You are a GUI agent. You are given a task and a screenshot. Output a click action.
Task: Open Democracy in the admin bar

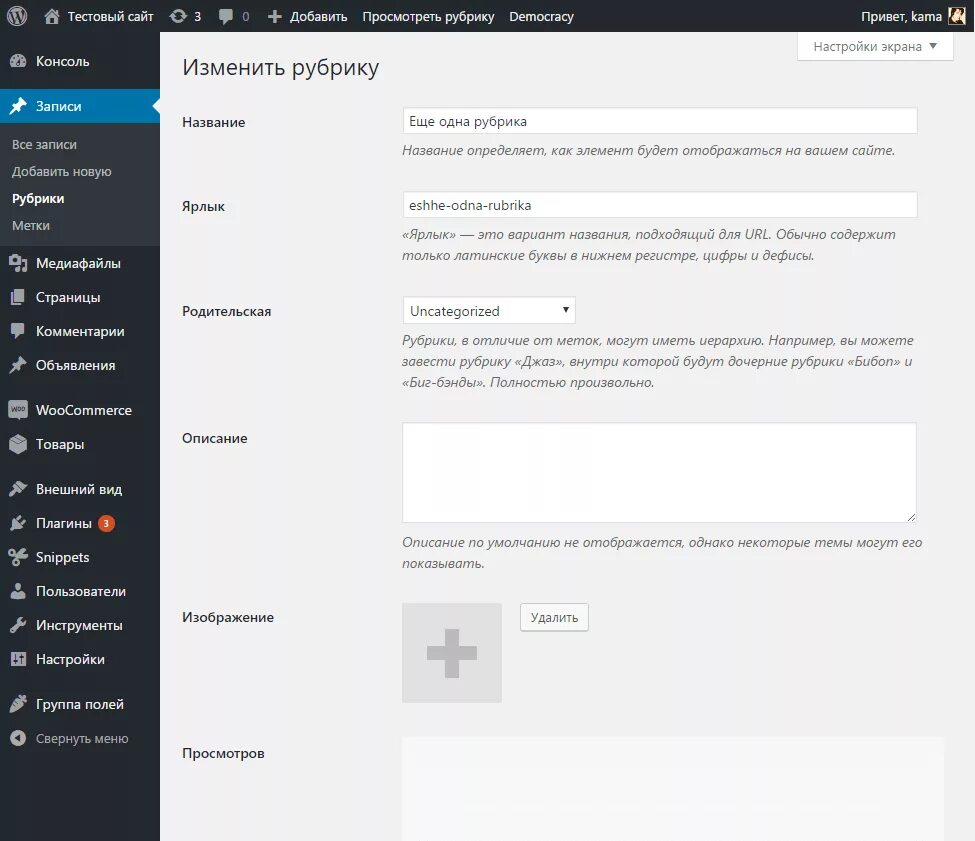coord(541,17)
